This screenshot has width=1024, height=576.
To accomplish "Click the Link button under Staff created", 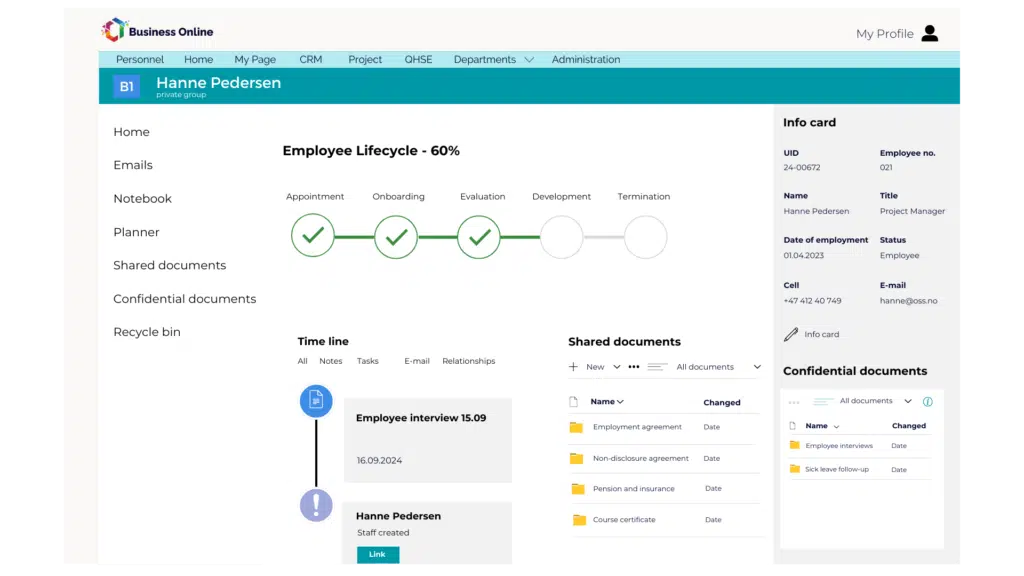I will coord(377,554).
